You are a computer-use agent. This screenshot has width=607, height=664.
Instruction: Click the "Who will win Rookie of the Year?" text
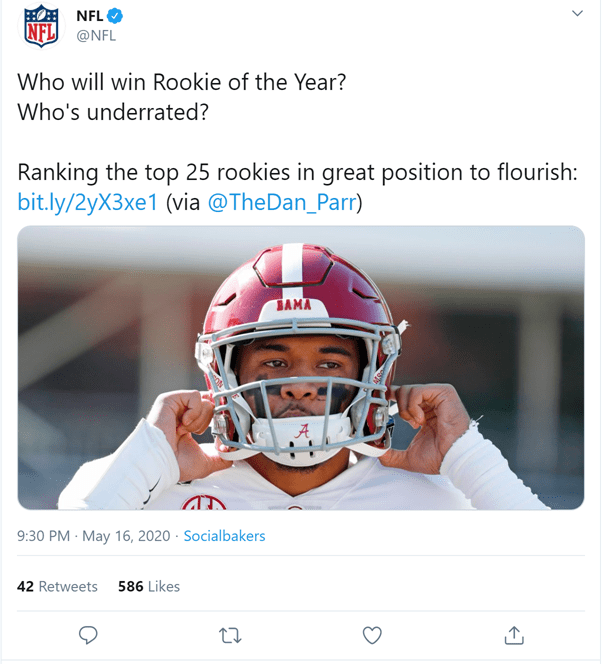coord(182,82)
